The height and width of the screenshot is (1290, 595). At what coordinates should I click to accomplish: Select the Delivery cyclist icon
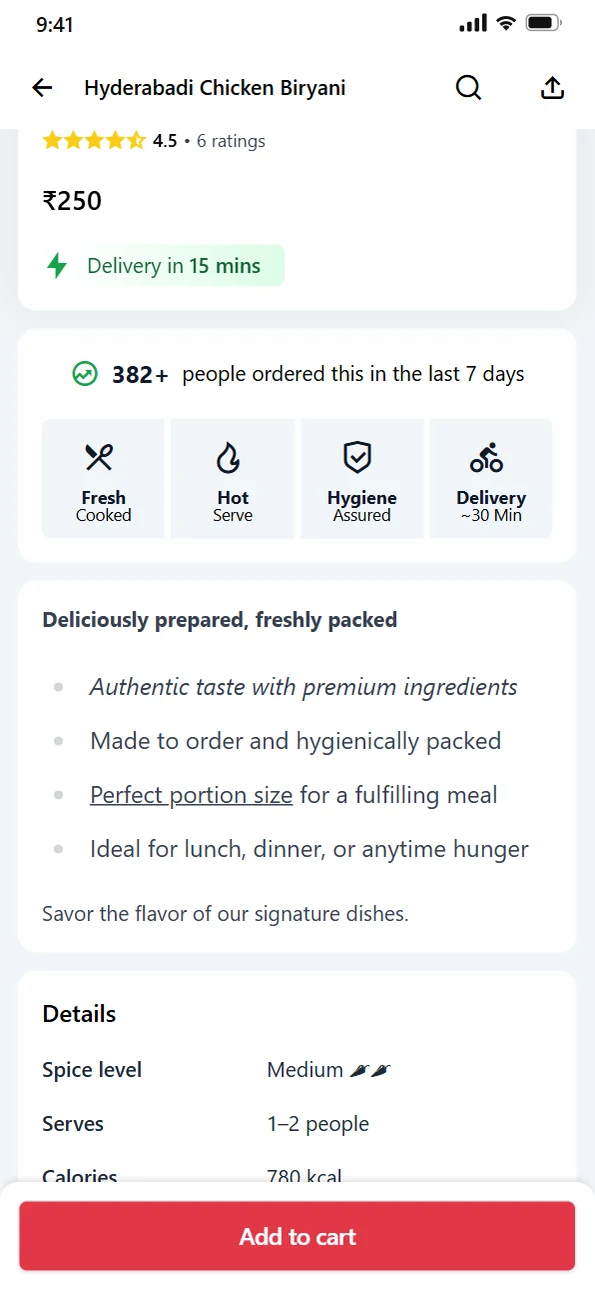(x=487, y=458)
